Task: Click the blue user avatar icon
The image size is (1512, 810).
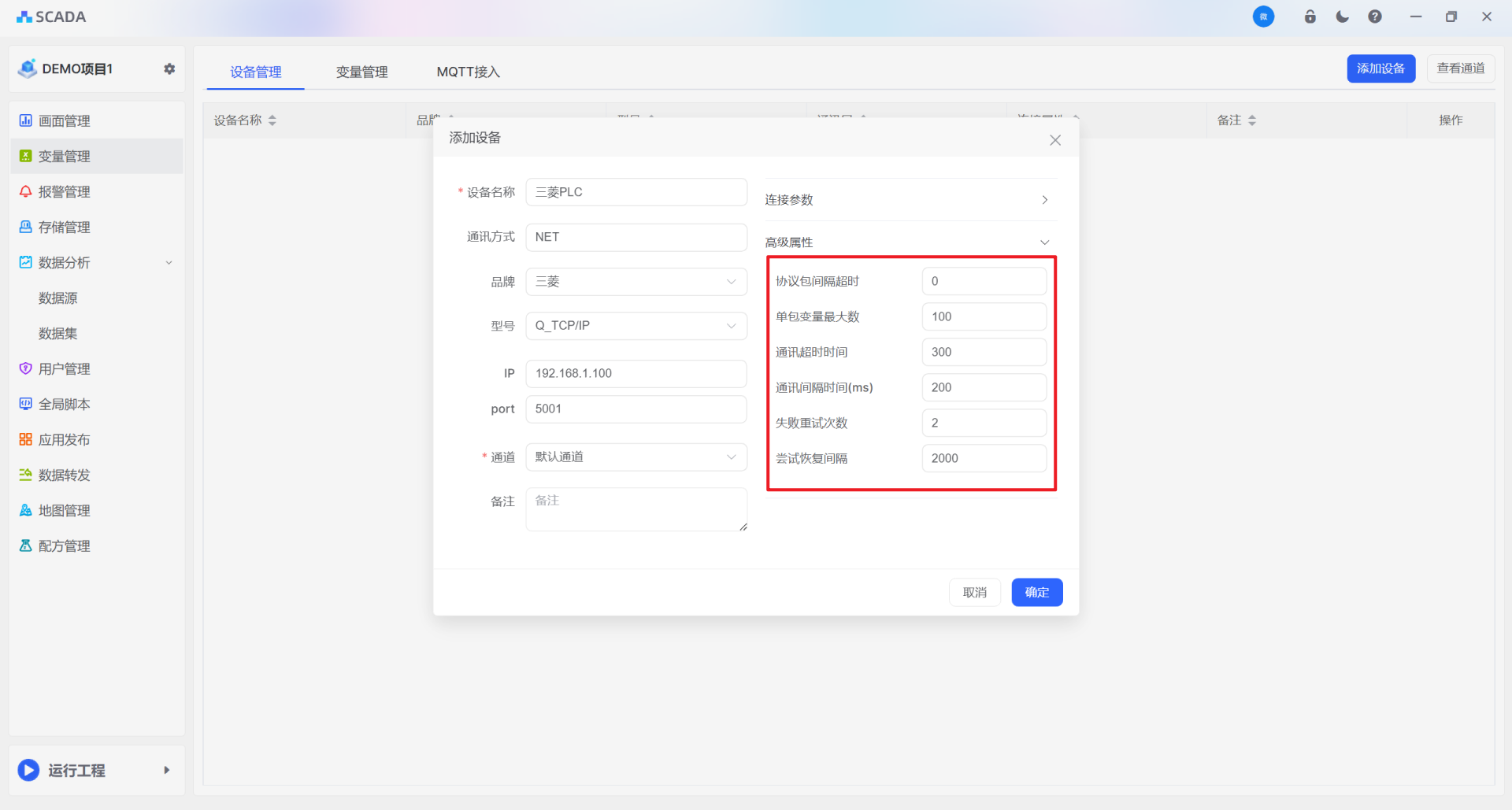Action: click(x=1263, y=17)
